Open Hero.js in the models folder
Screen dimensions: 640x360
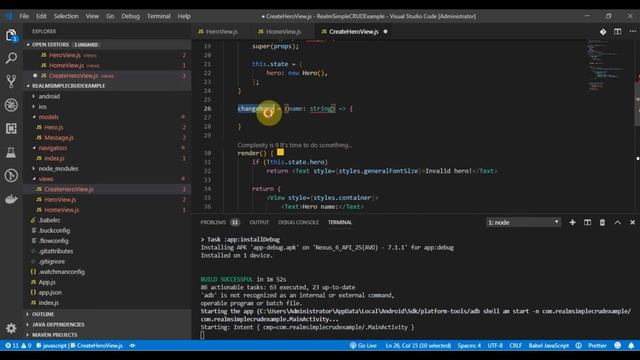tap(53, 127)
